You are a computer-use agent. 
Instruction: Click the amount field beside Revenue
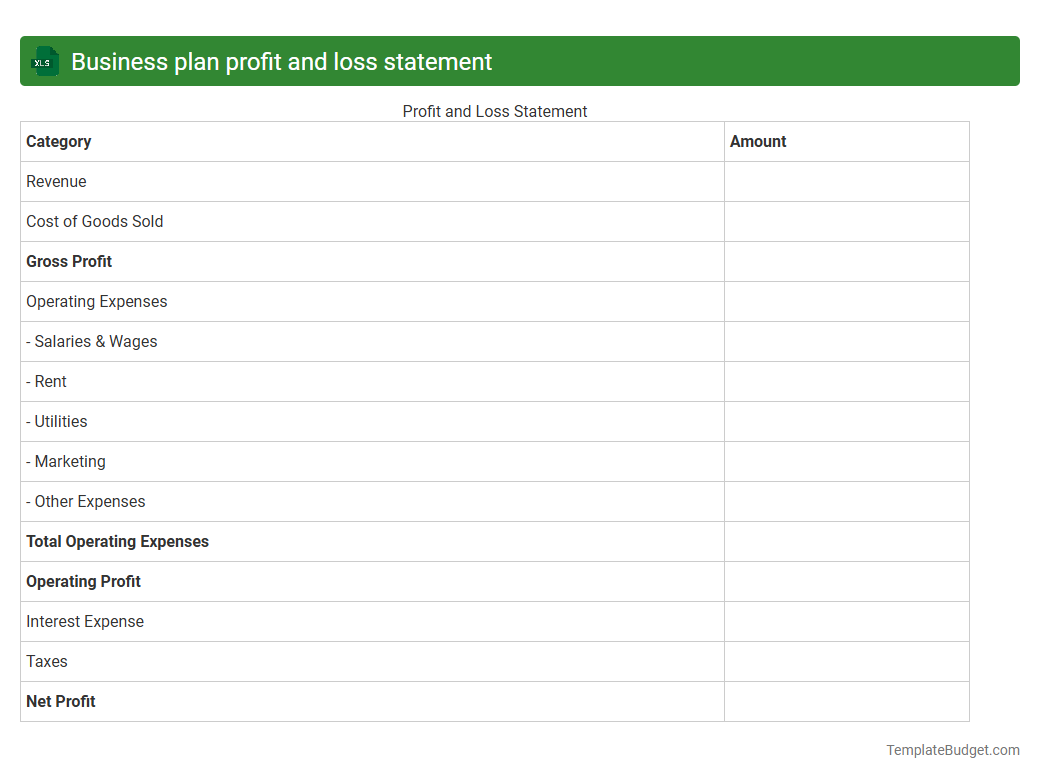click(x=846, y=181)
